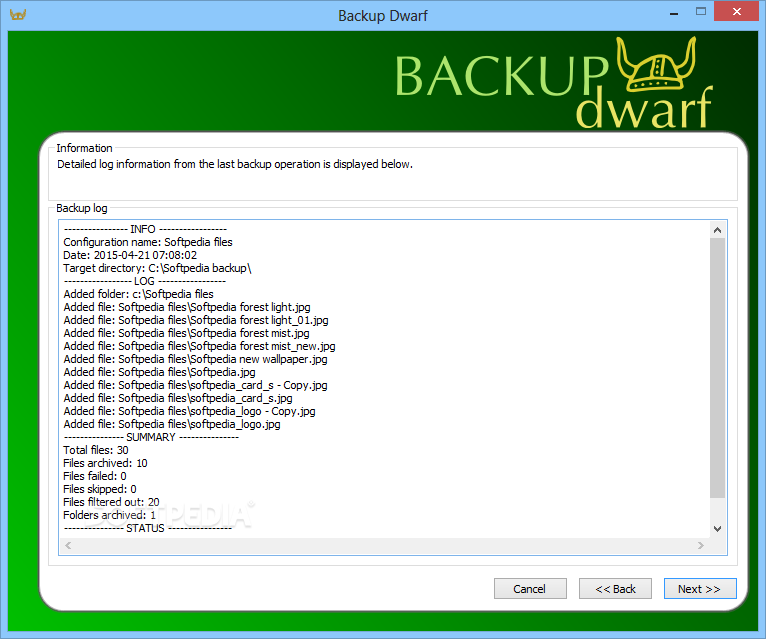Image resolution: width=766 pixels, height=639 pixels.
Task: Click the SUMMARY section header line
Action: [x=151, y=437]
